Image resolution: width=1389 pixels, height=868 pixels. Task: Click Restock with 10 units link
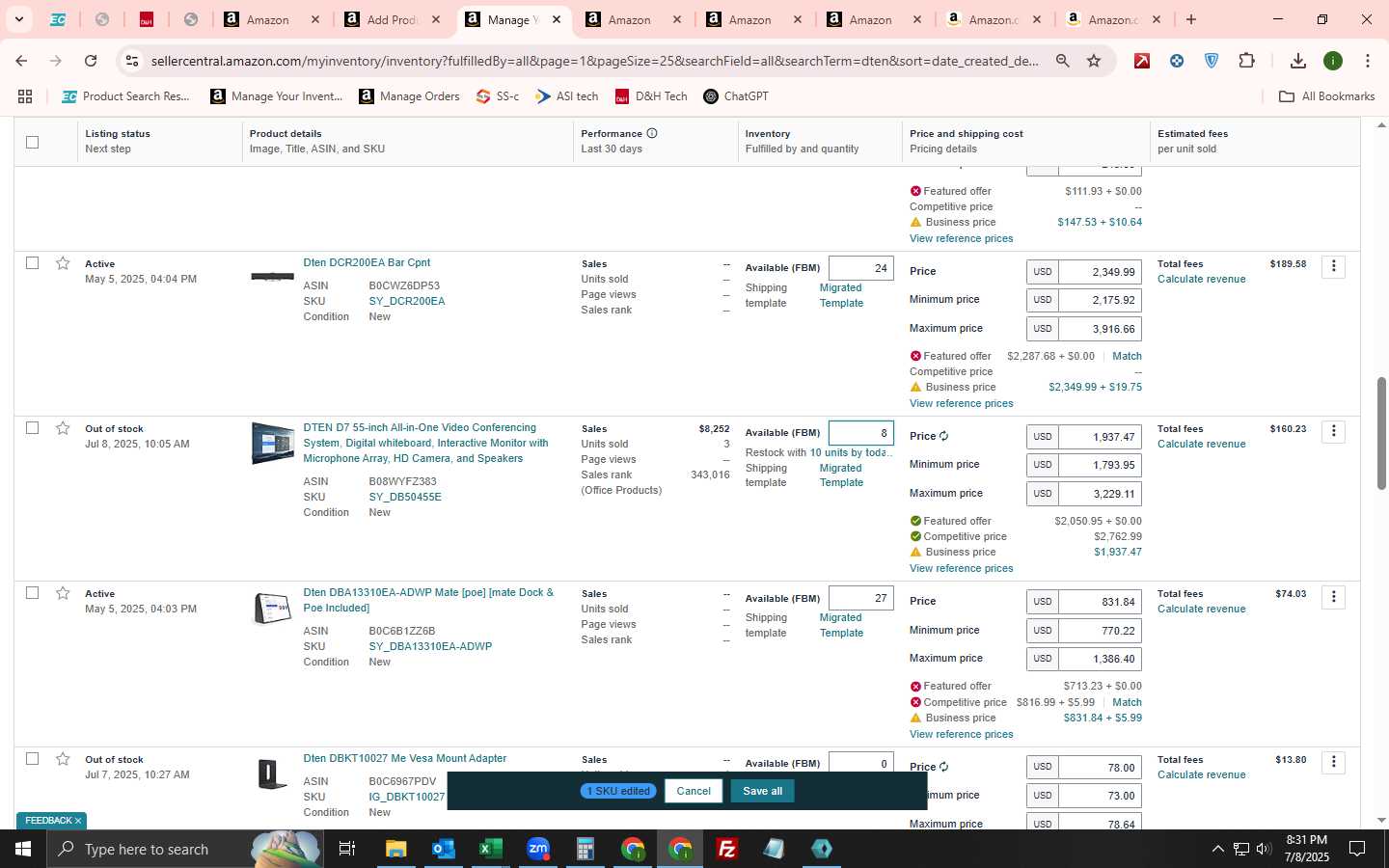coord(851,452)
